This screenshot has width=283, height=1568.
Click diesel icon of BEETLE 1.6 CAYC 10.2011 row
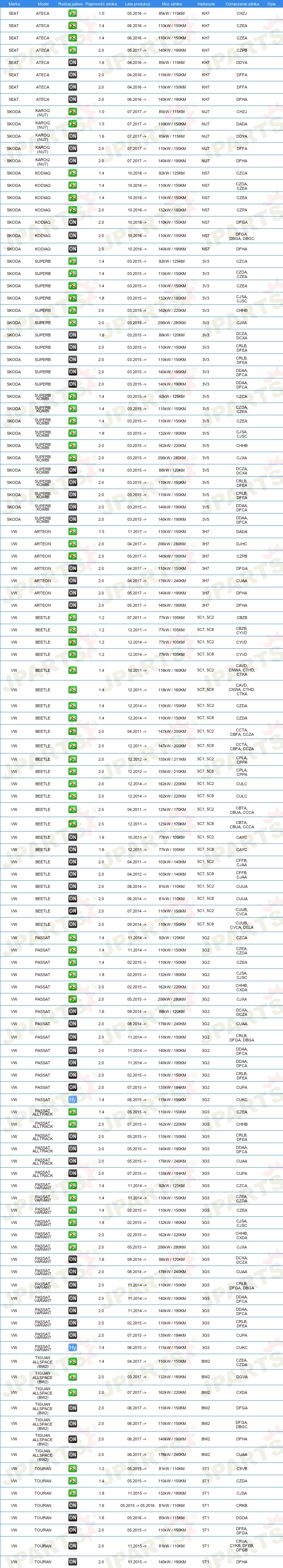click(x=73, y=838)
